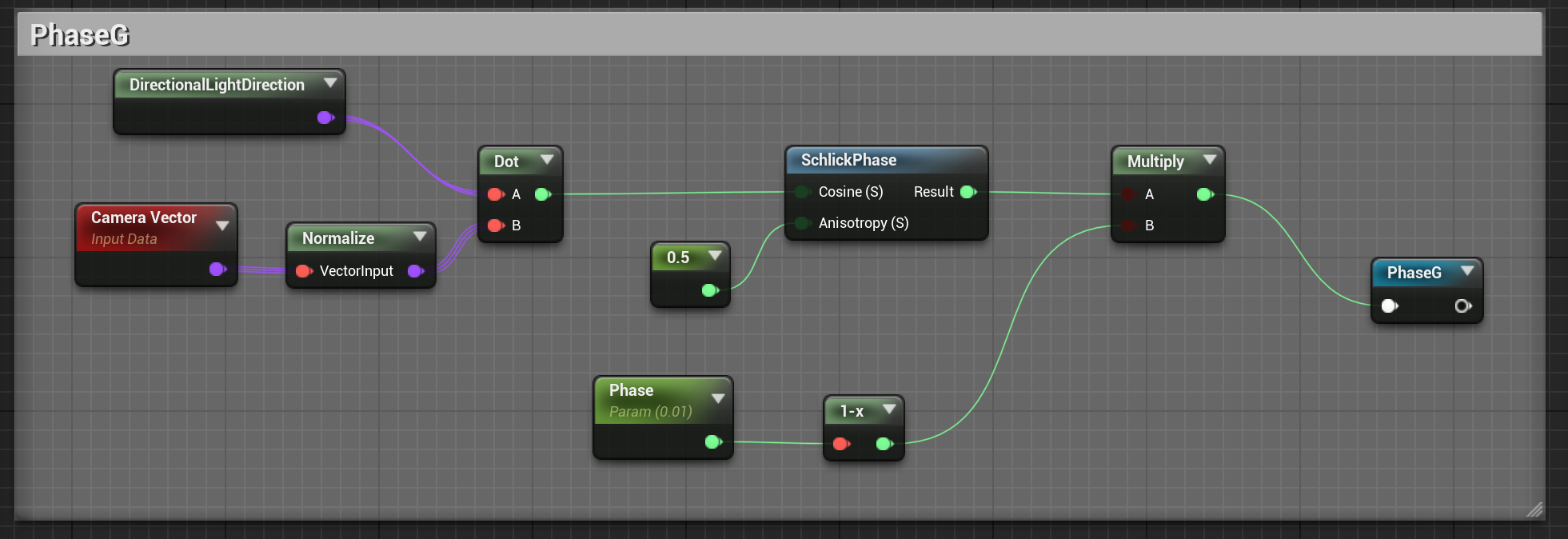The width and height of the screenshot is (1568, 539).
Task: Click the comment box resize handle
Action: [x=1534, y=509]
